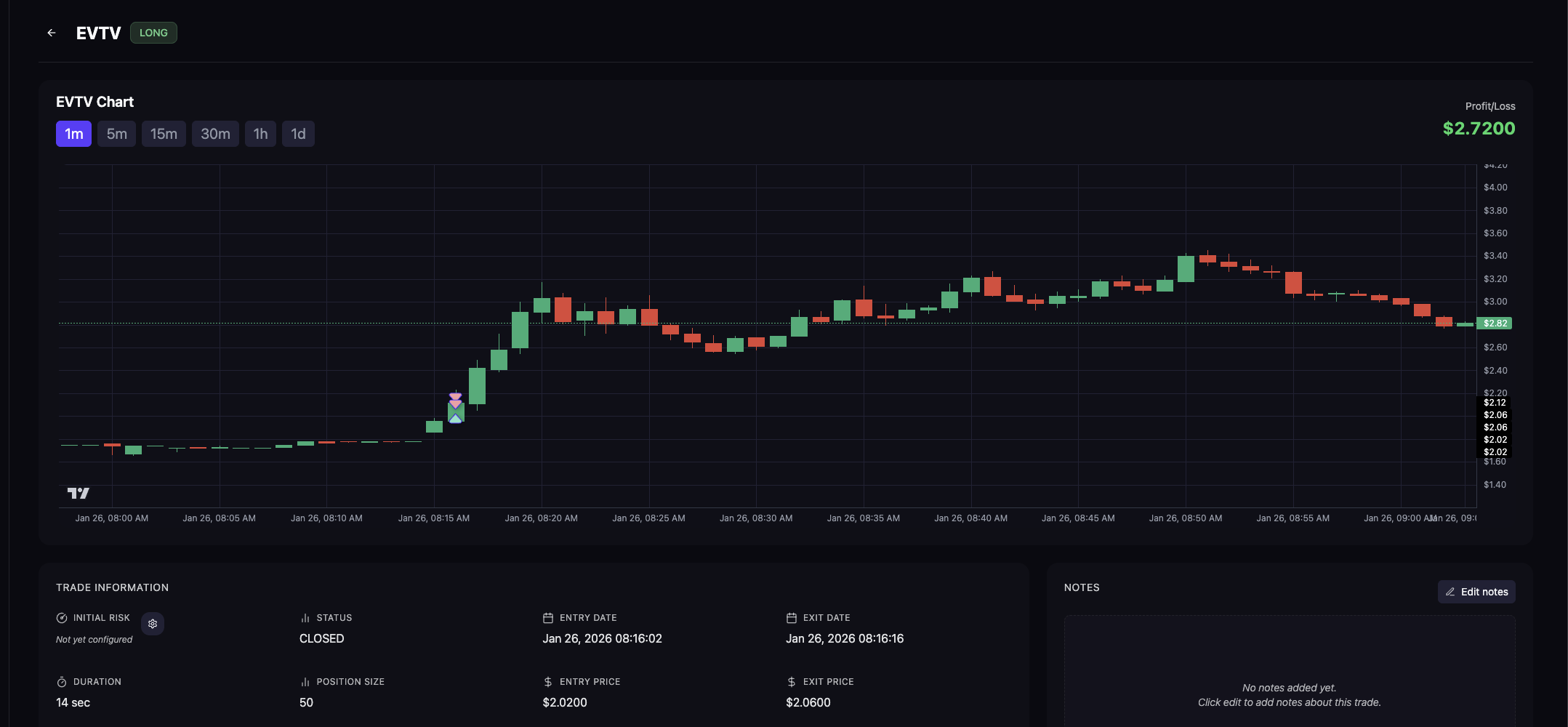
Task: Show the 1d daily chart
Action: coord(298,134)
